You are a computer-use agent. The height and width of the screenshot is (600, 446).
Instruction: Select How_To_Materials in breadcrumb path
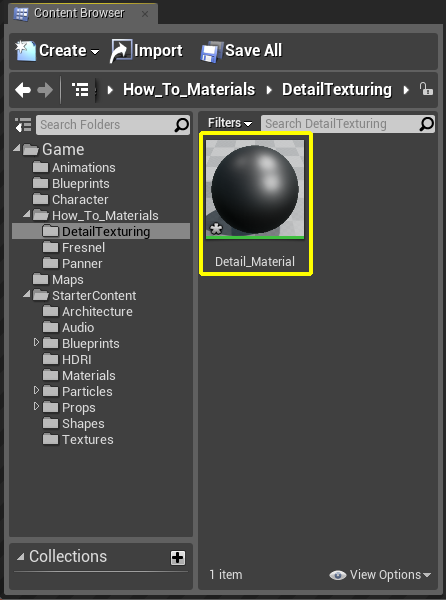point(189,90)
